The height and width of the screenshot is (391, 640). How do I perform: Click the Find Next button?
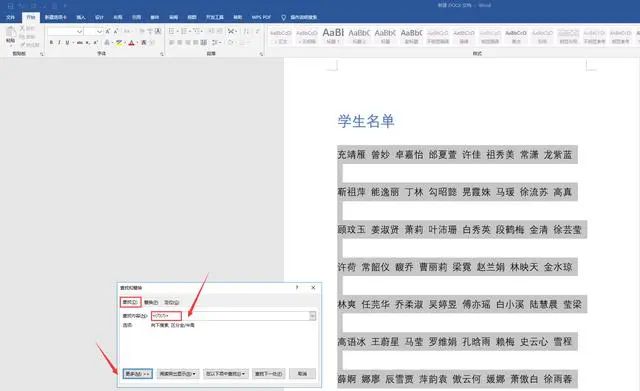[268, 373]
